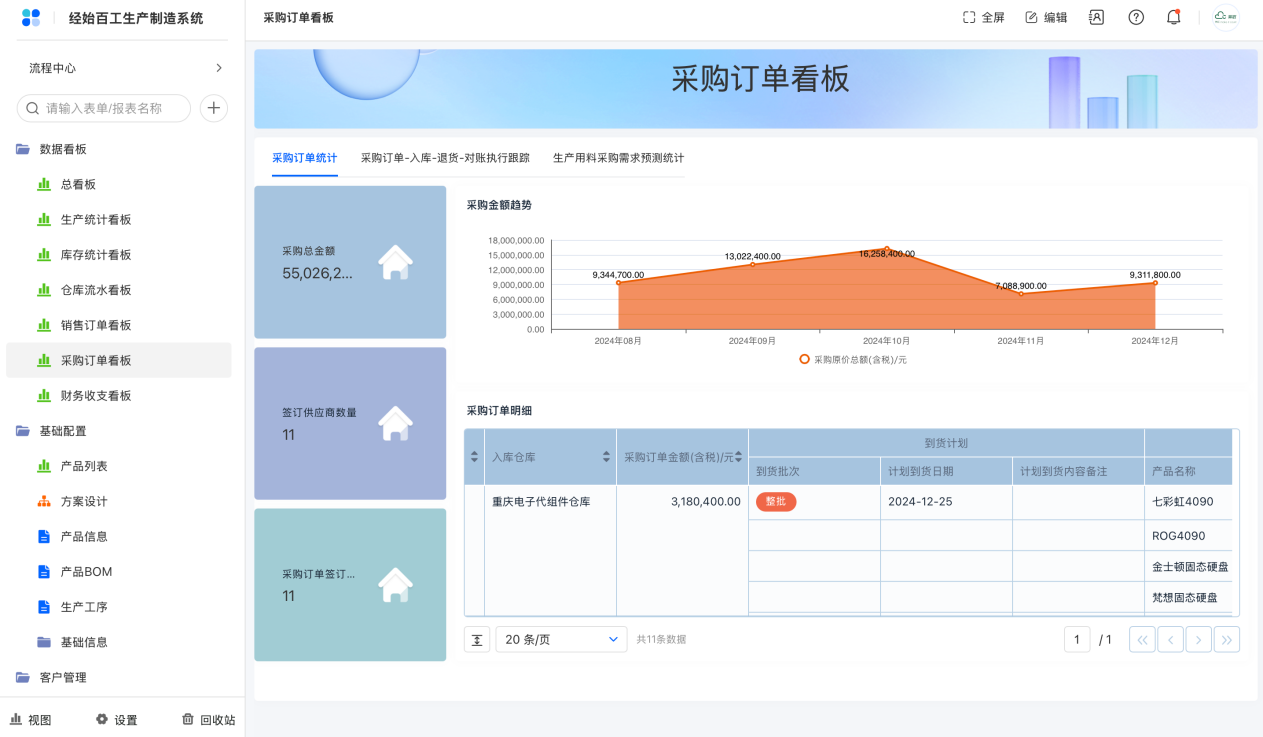
Task: Collapse the 数据看板 folder
Action: 62,149
